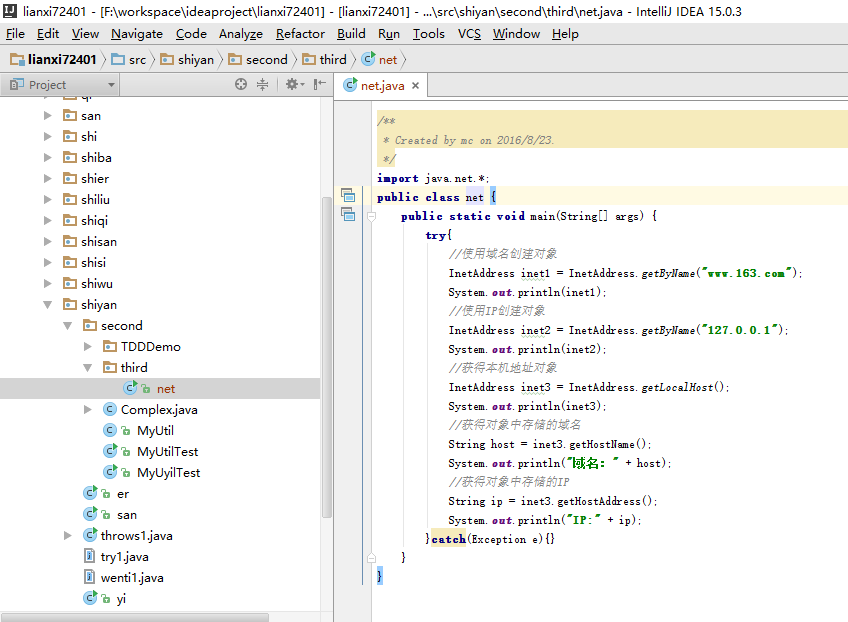
Task: Expand the shisan folder
Action: point(48,242)
